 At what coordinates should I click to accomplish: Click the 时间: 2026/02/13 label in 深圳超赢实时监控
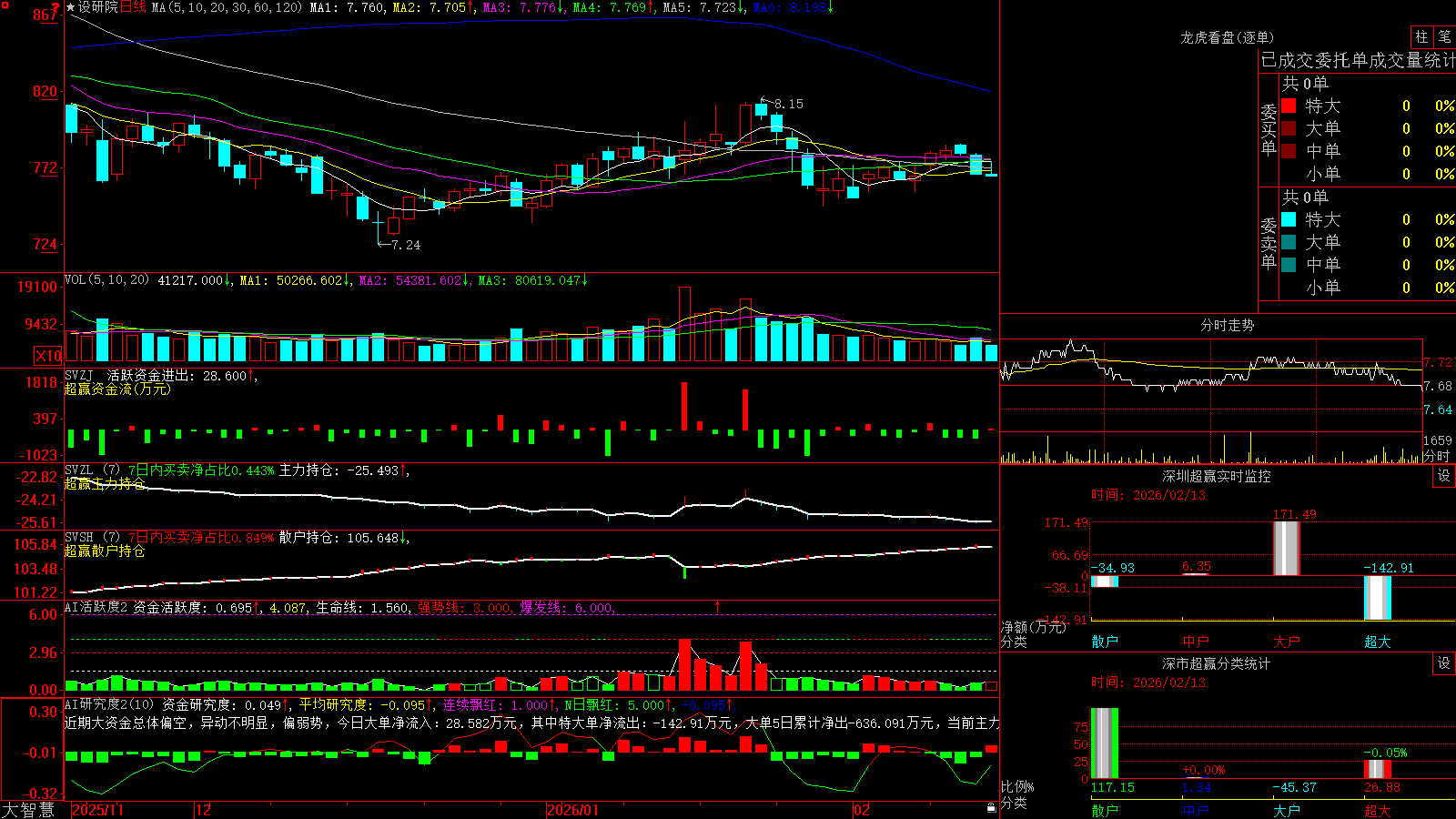click(x=1148, y=495)
